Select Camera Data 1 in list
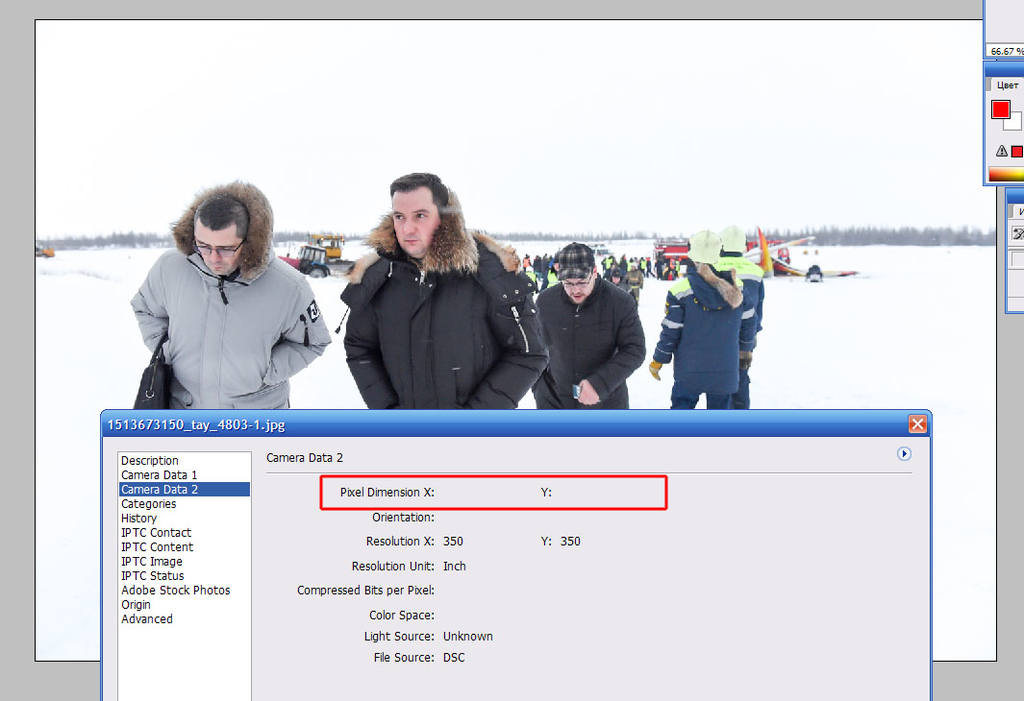 click(x=159, y=475)
